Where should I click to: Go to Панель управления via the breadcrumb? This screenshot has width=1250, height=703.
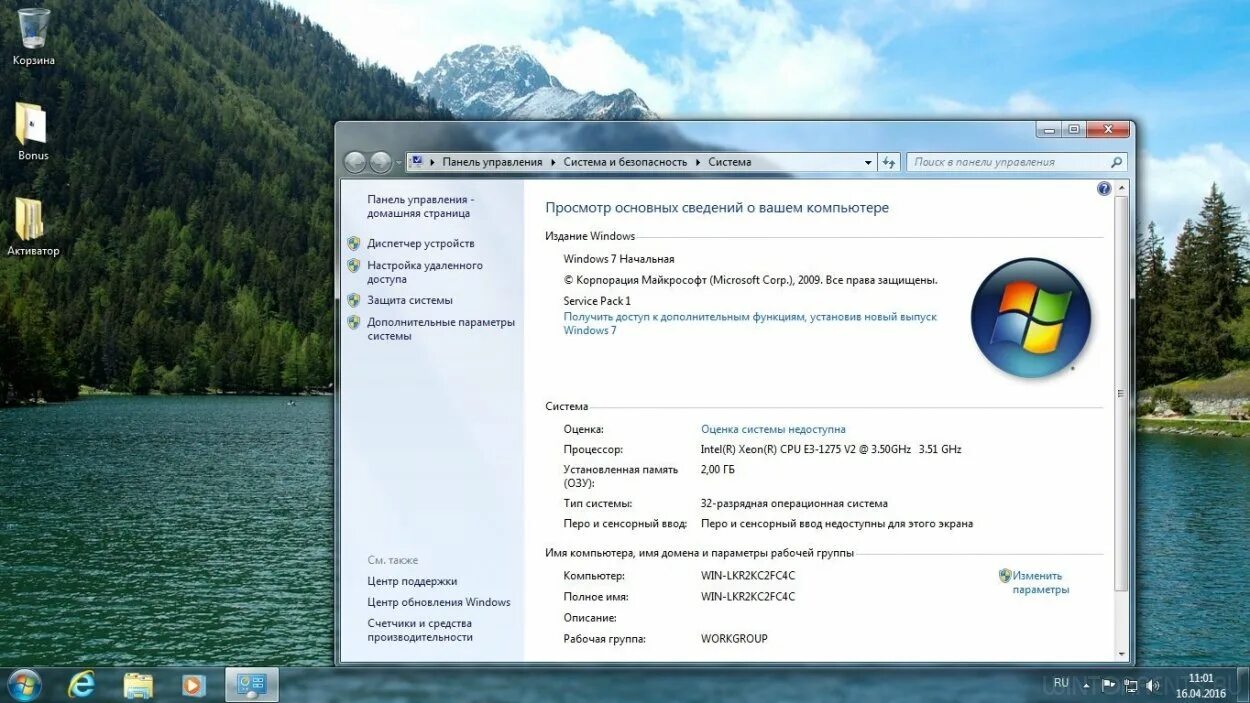tap(491, 161)
